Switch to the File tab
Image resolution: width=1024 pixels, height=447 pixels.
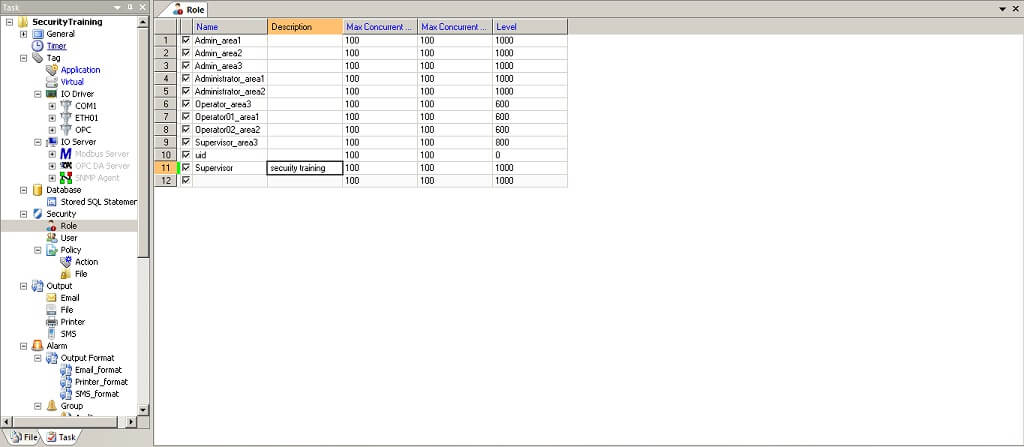click(24, 437)
